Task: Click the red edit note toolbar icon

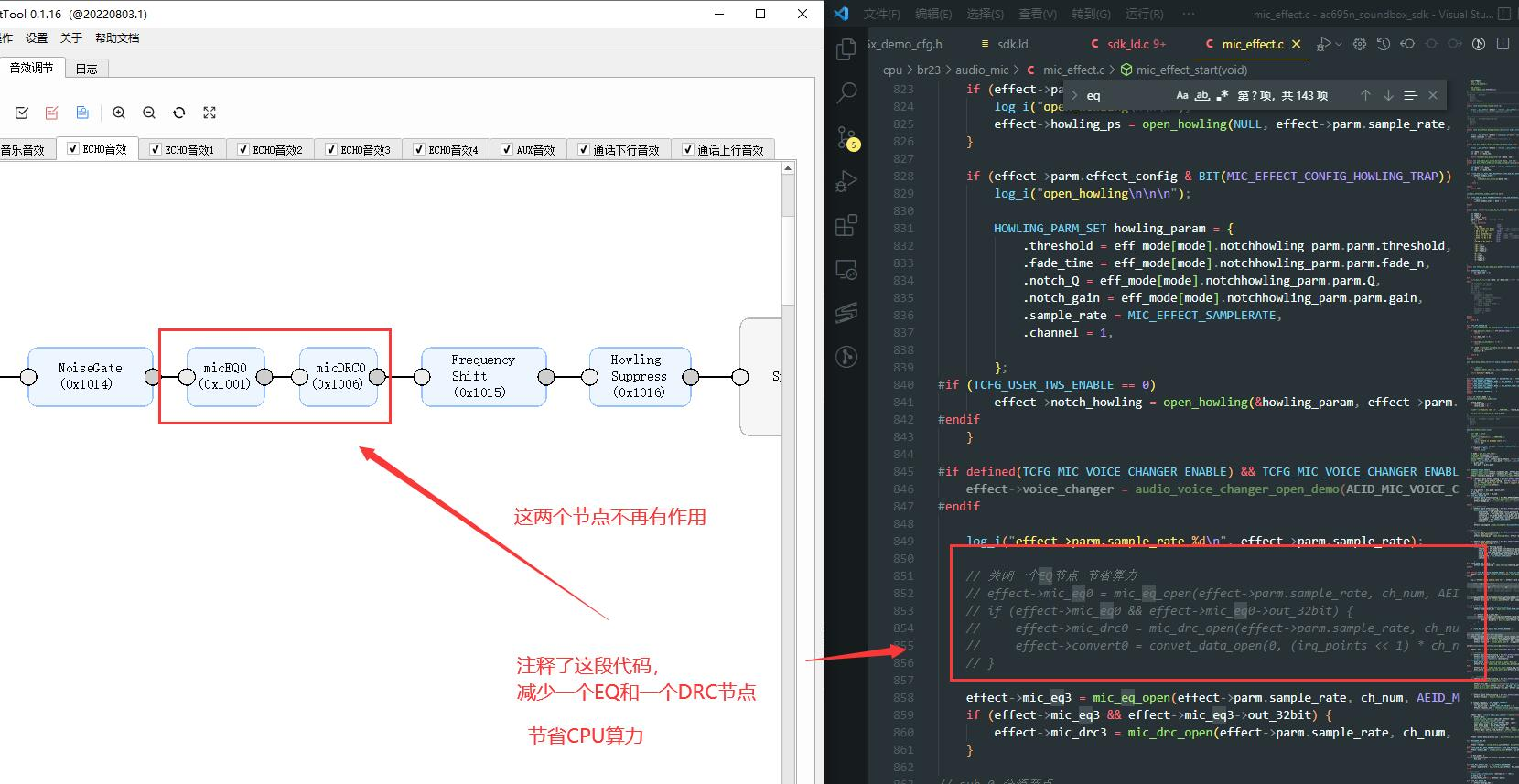Action: (x=52, y=113)
